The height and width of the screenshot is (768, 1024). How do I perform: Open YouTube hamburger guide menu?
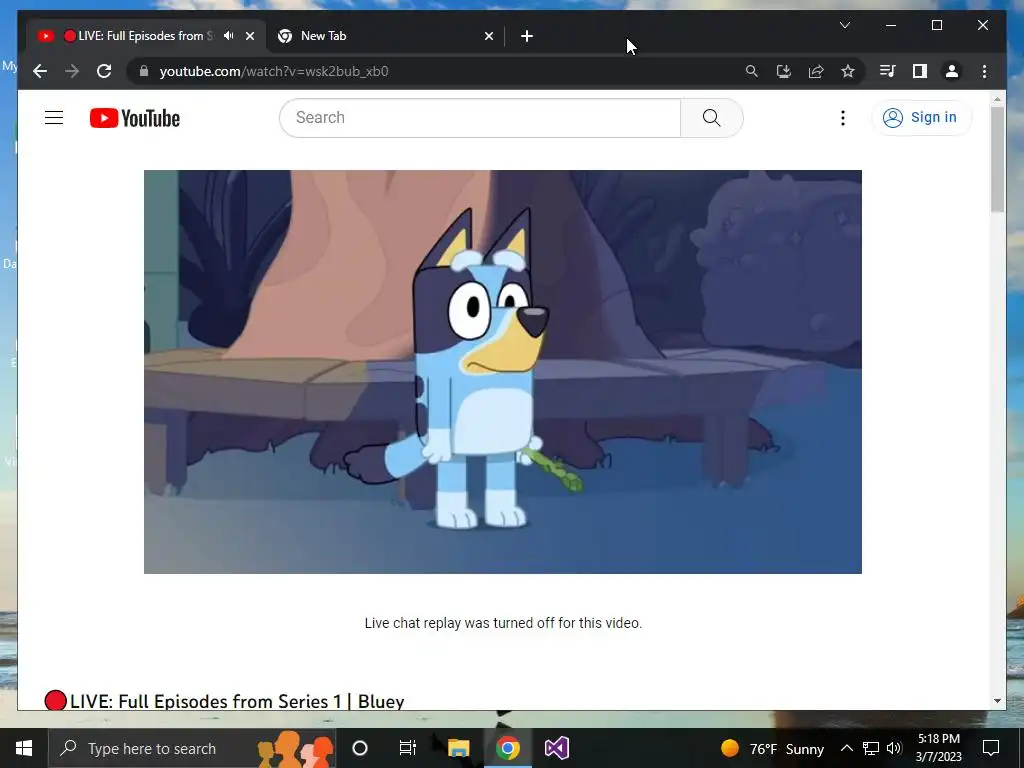tap(54, 118)
